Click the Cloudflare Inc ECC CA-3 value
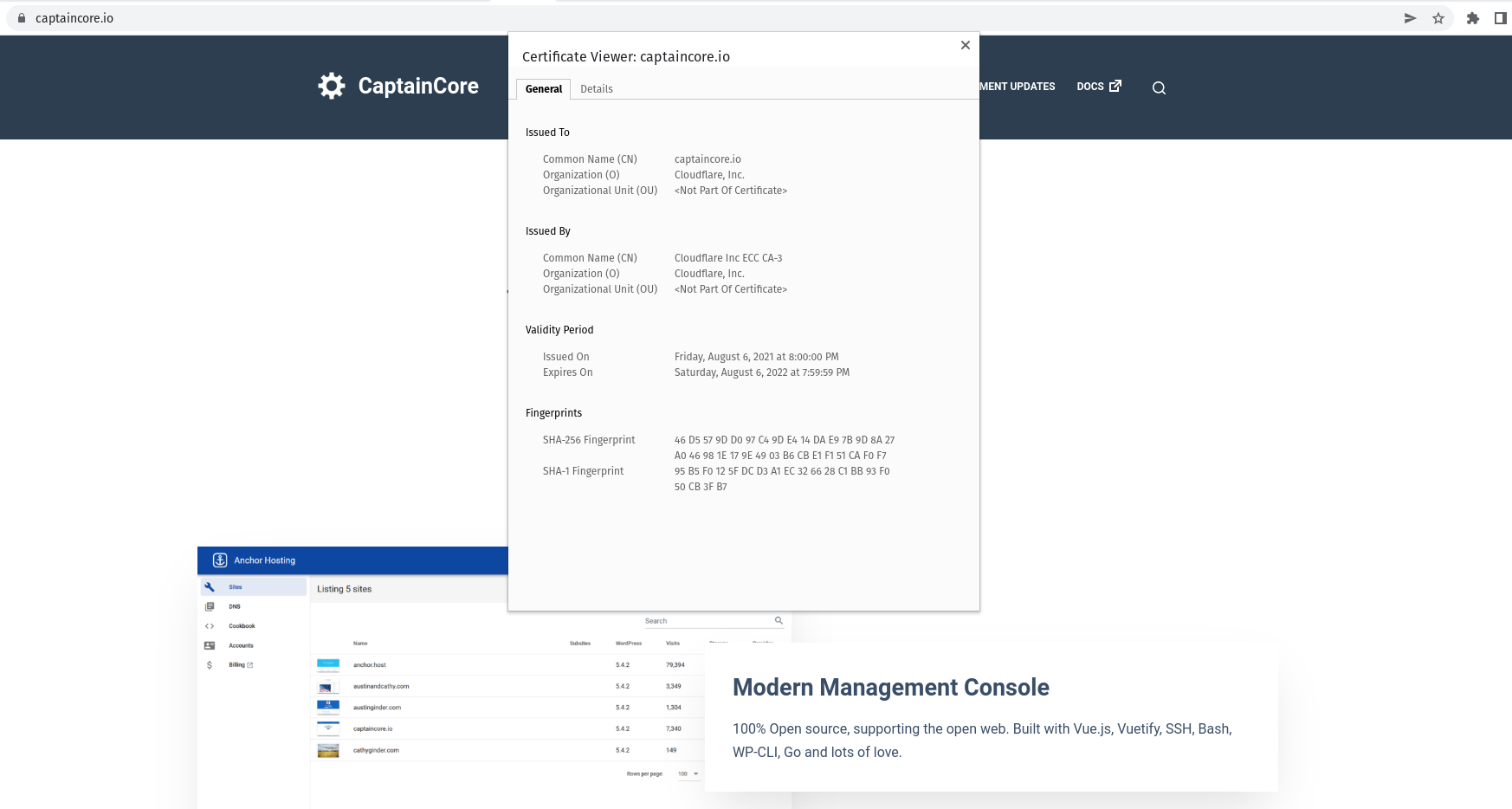This screenshot has width=1512, height=809. click(728, 258)
